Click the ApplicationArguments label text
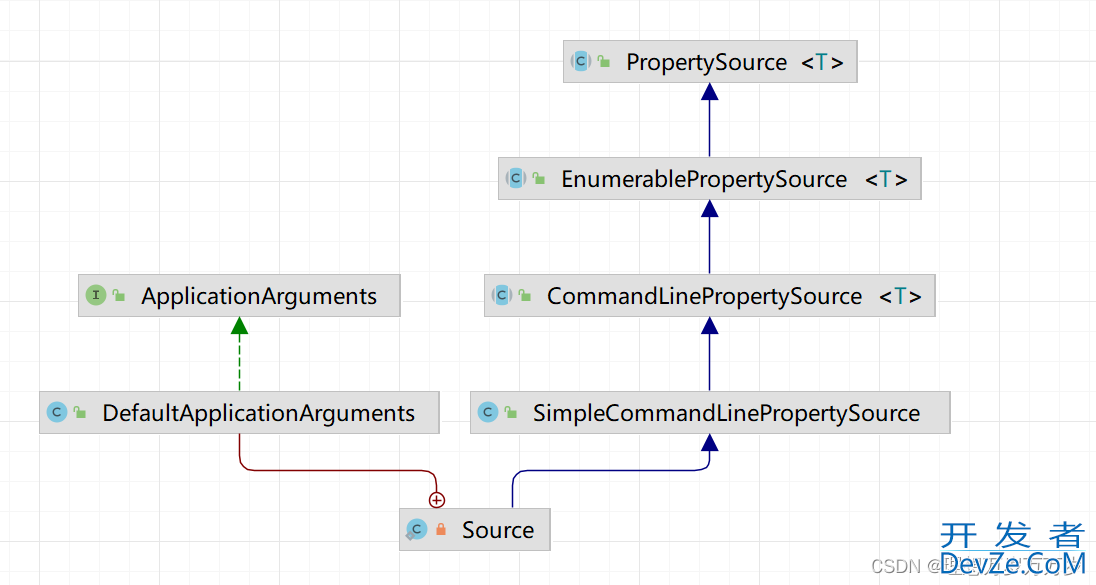Image resolution: width=1096 pixels, height=585 pixels. [x=259, y=296]
